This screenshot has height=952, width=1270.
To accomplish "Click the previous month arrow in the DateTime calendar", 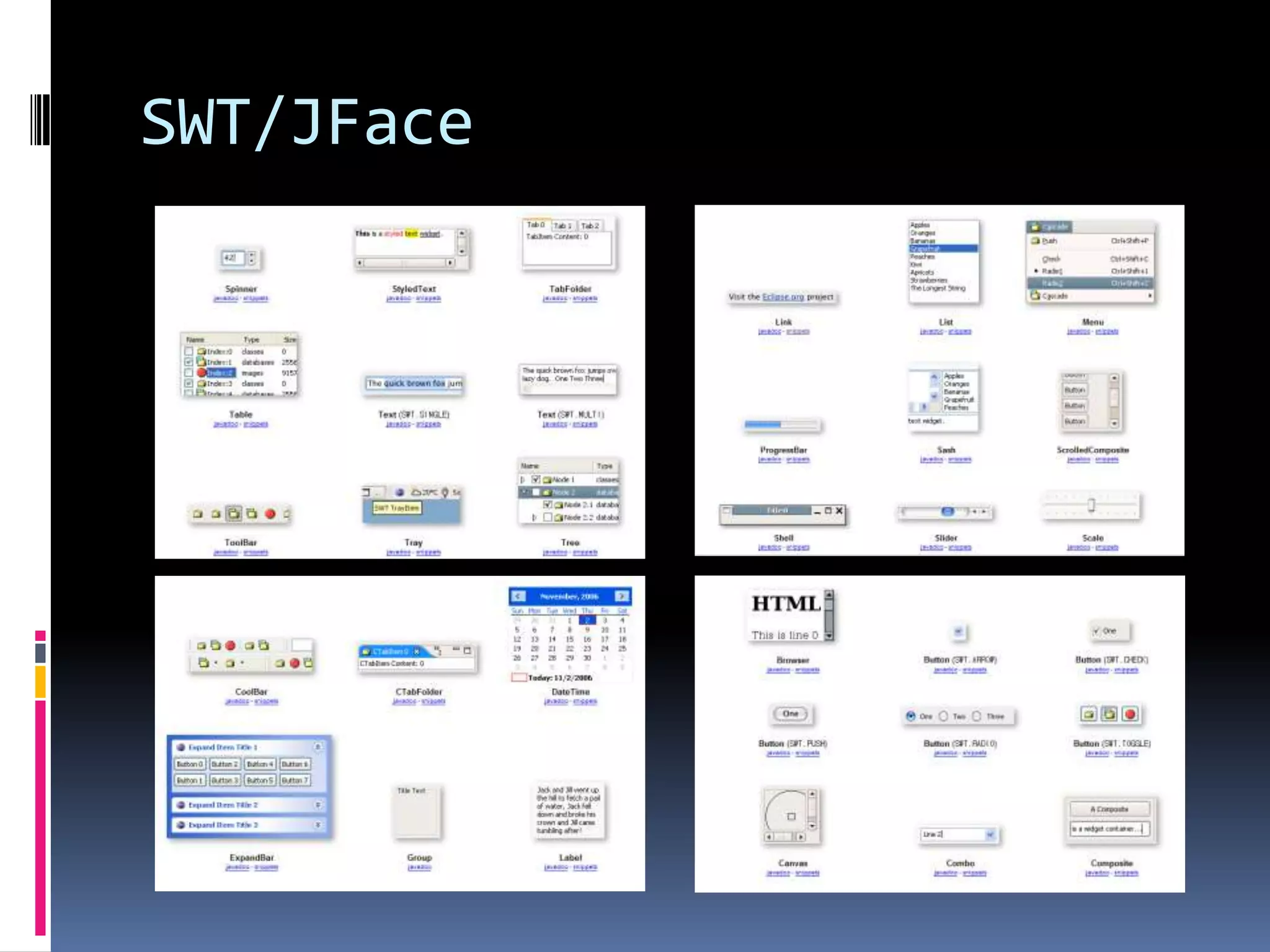I will coord(518,596).
